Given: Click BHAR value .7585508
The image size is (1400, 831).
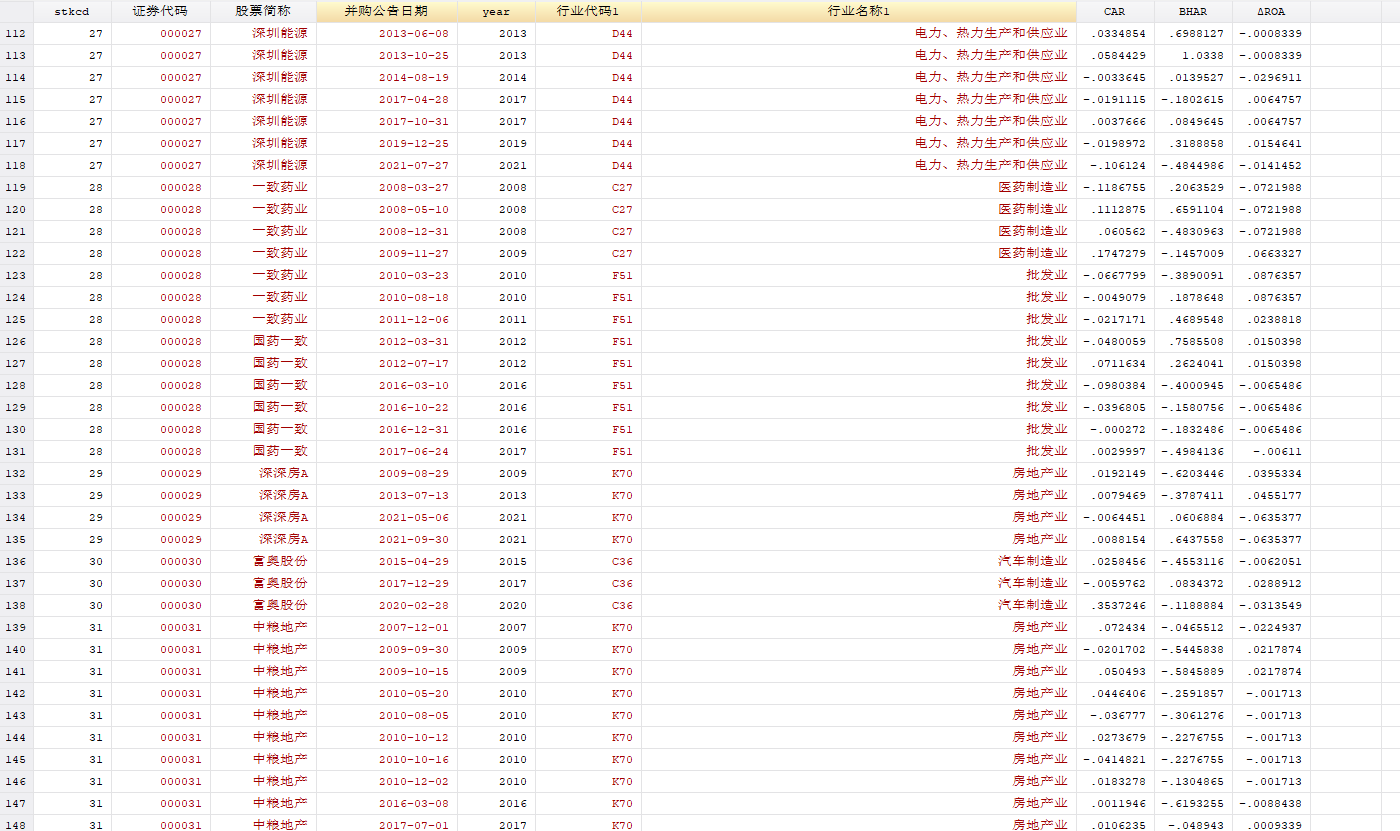Looking at the screenshot, I should tap(1196, 341).
